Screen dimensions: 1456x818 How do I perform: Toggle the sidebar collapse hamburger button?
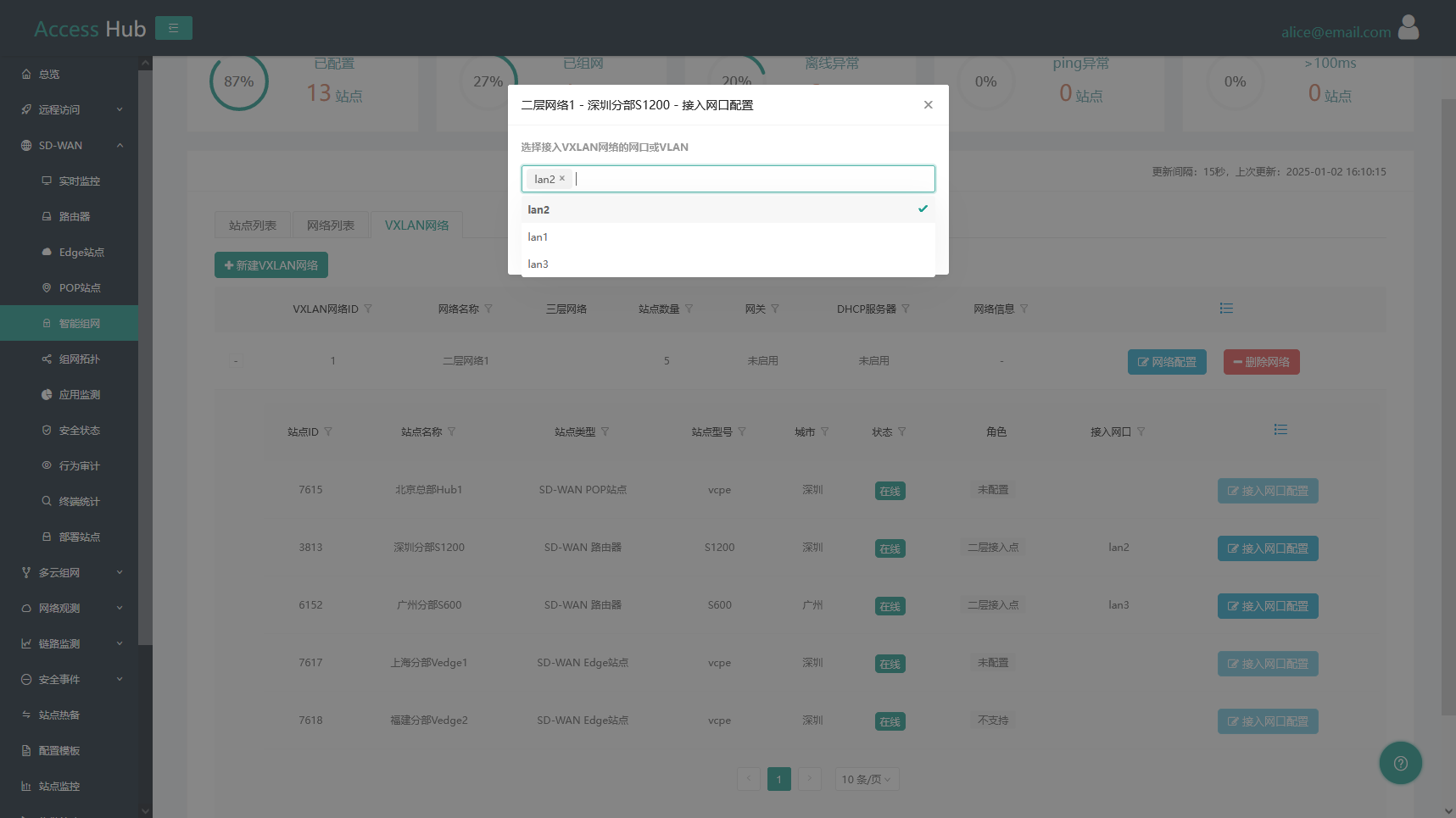[x=174, y=28]
